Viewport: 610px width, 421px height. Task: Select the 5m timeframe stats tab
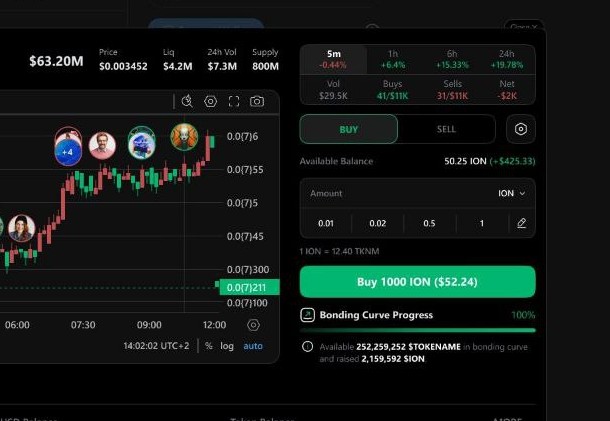tap(333, 59)
